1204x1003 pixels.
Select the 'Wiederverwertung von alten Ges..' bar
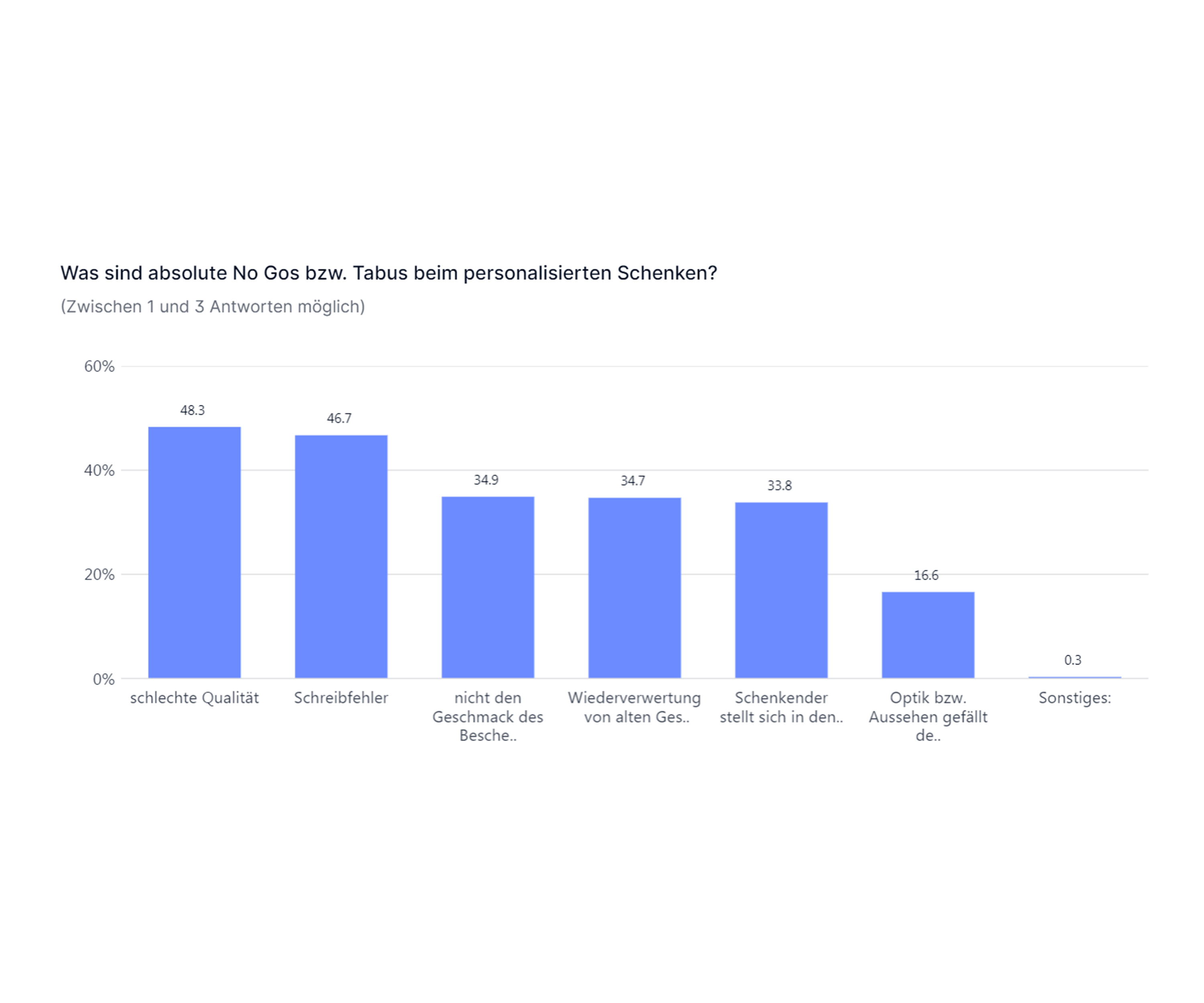(635, 587)
